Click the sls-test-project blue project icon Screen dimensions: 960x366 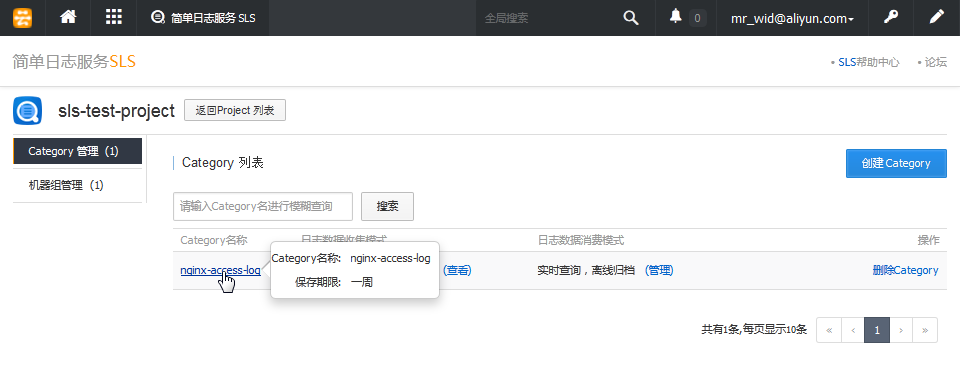click(28, 111)
